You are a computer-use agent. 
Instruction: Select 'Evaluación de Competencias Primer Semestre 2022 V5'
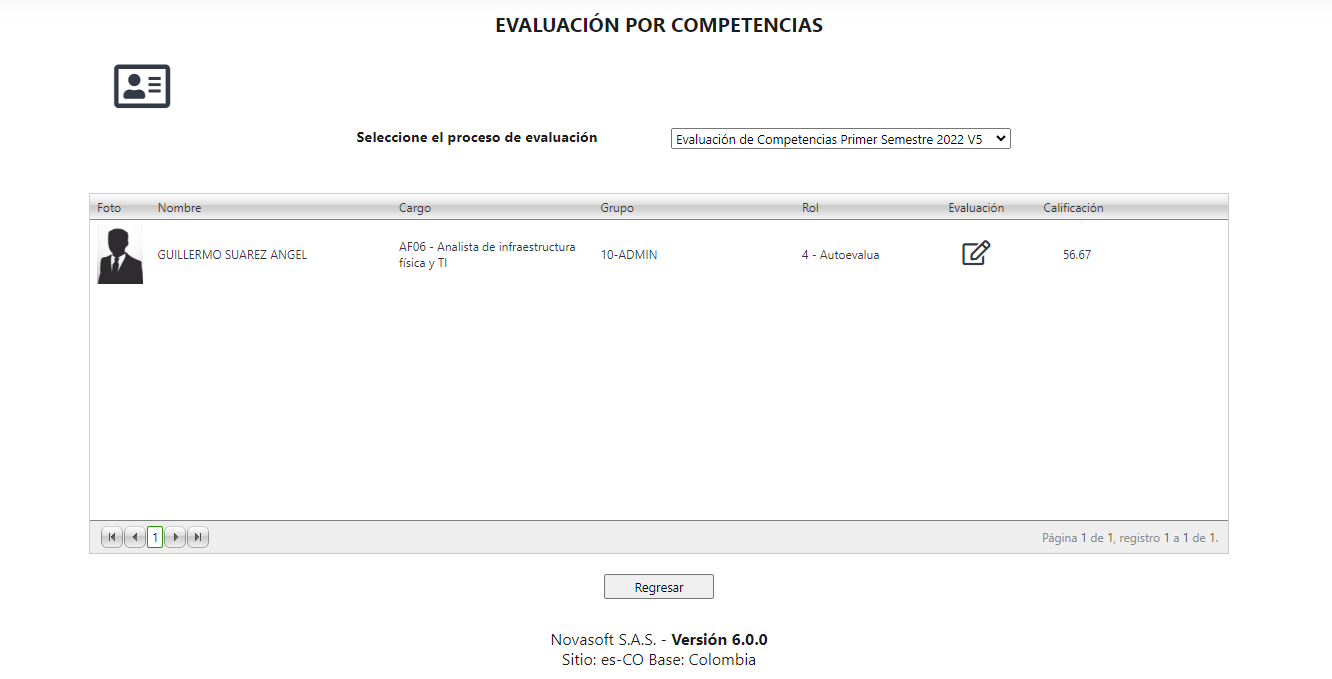[840, 138]
